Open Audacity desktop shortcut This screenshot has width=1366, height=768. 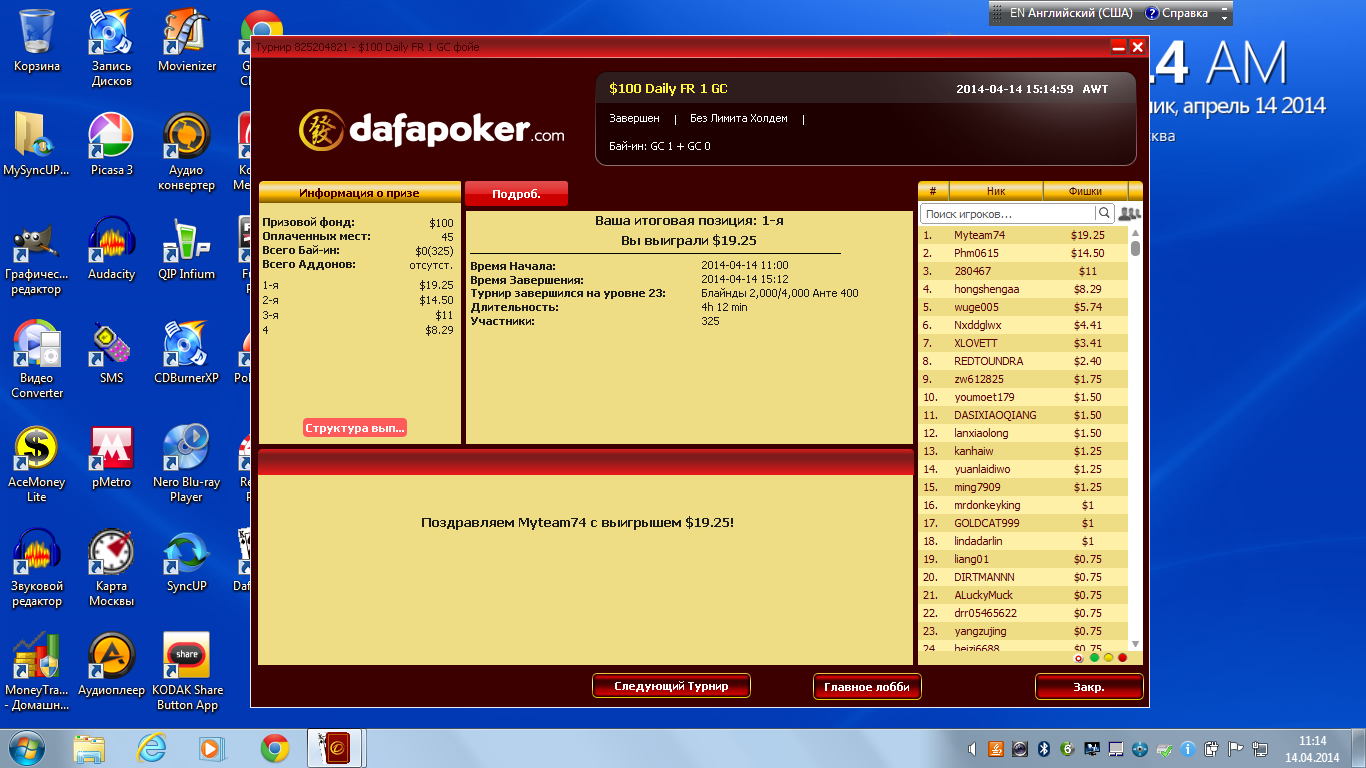pos(111,250)
